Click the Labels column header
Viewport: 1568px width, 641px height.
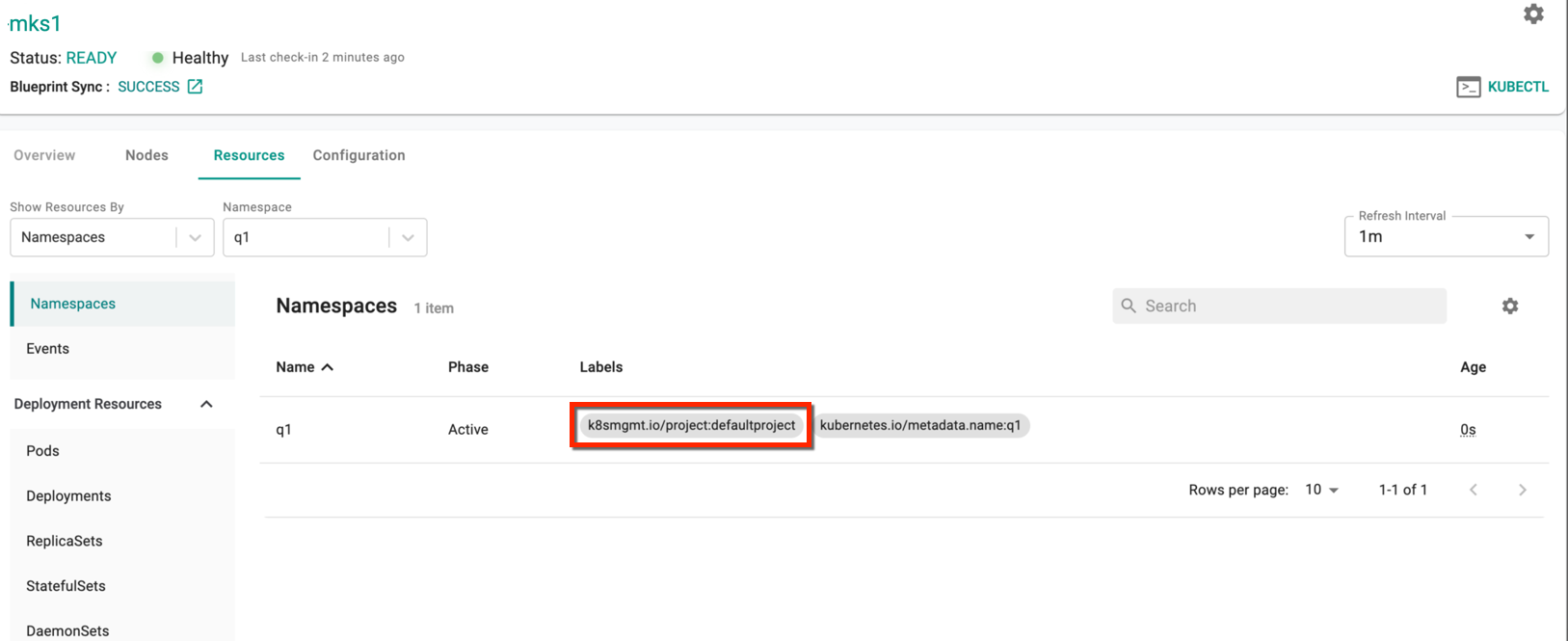(601, 367)
